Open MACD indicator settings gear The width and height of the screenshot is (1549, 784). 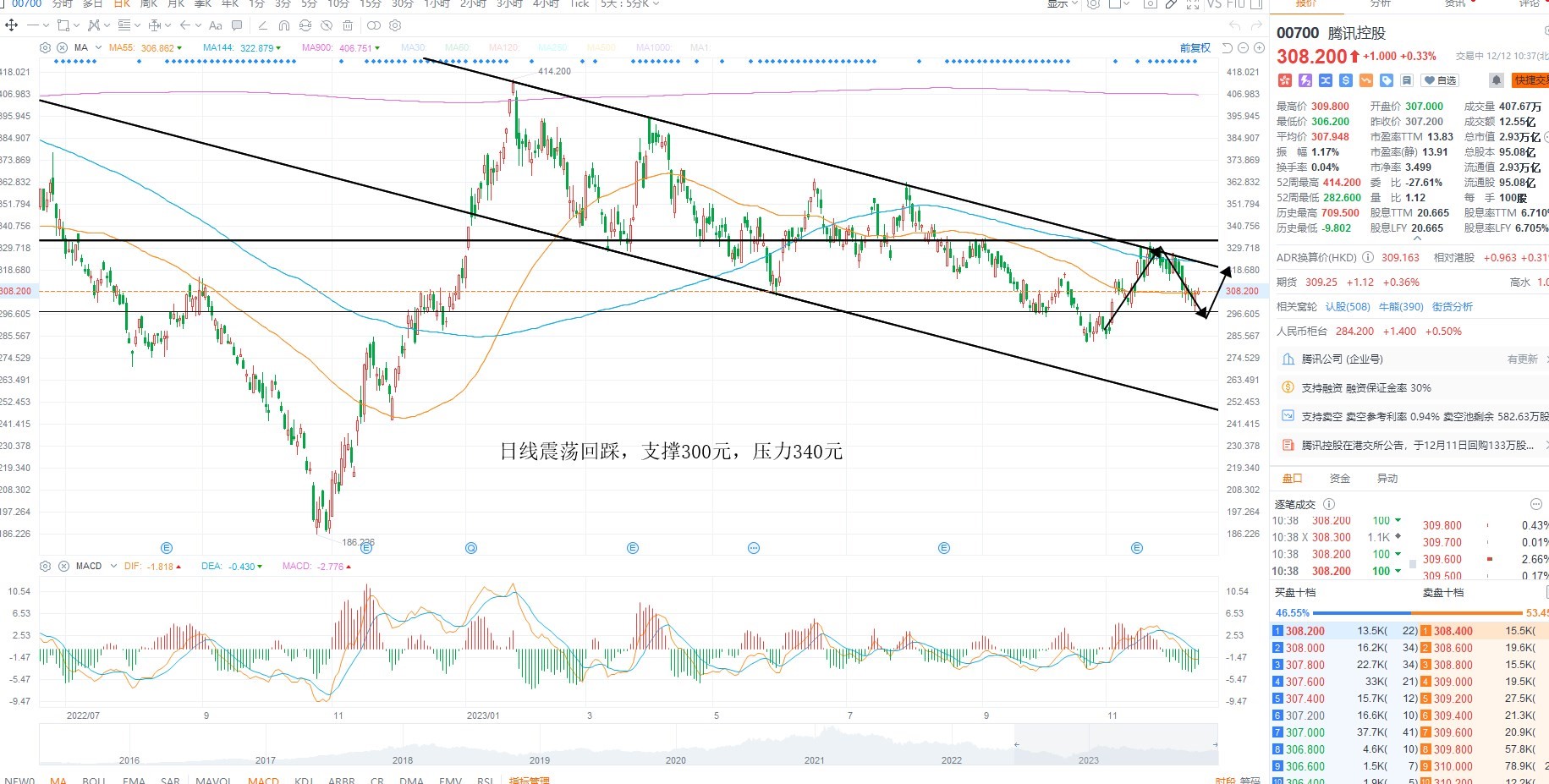click(x=45, y=566)
